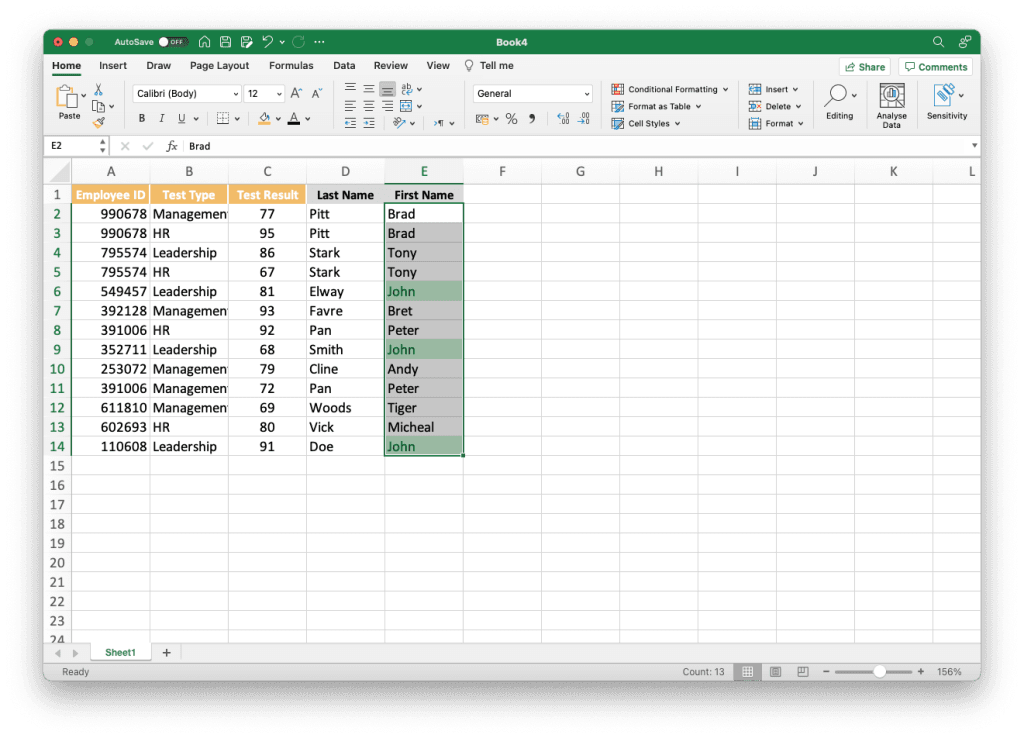Click the Font Color A swatch

click(294, 118)
